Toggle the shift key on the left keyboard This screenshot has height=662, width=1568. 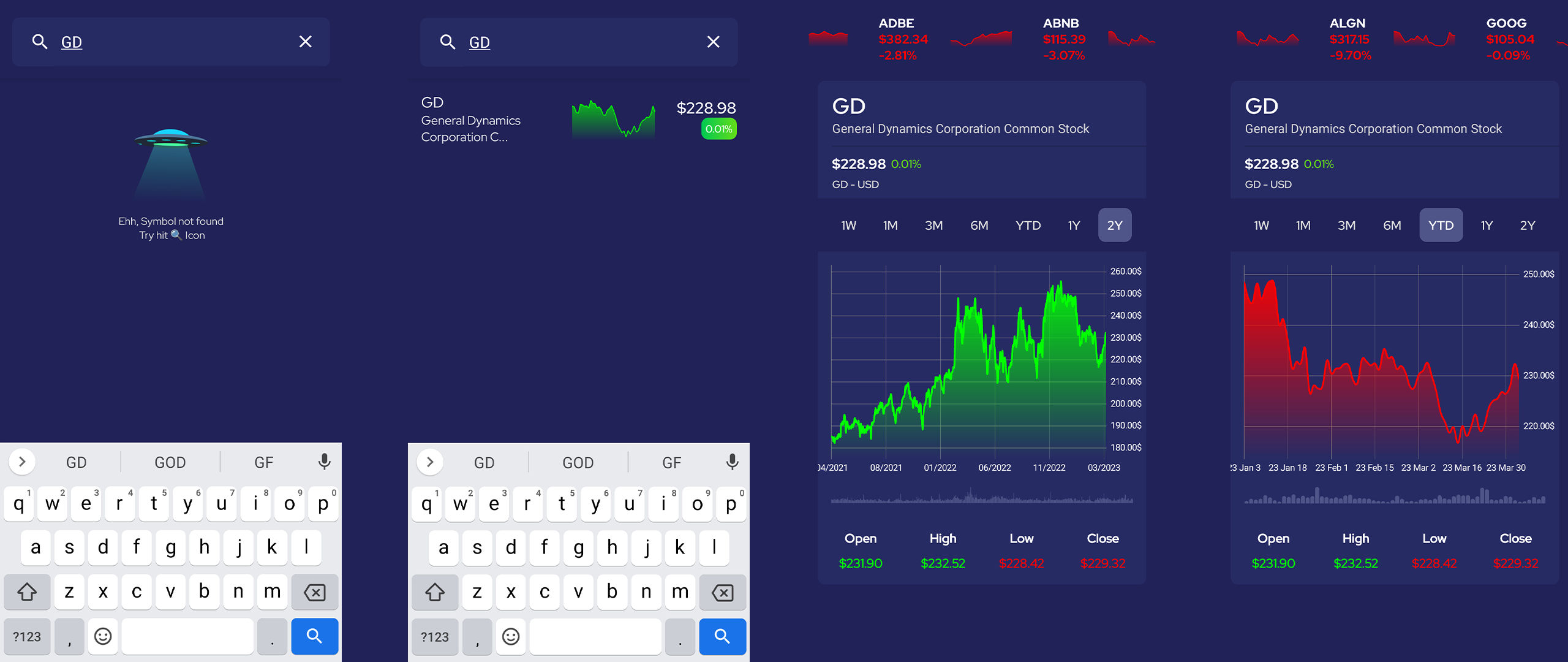pyautogui.click(x=27, y=592)
